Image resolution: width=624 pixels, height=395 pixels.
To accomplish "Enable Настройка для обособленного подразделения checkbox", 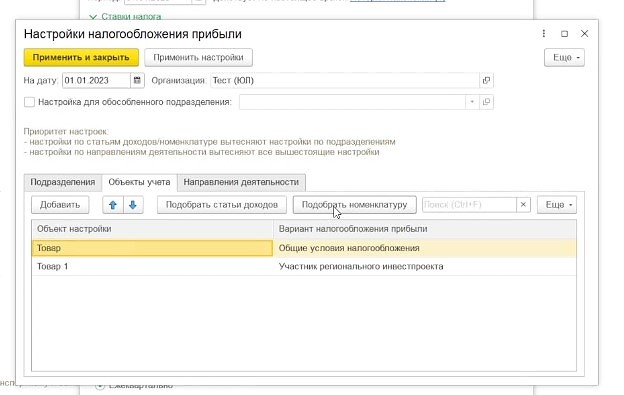I will (29, 102).
